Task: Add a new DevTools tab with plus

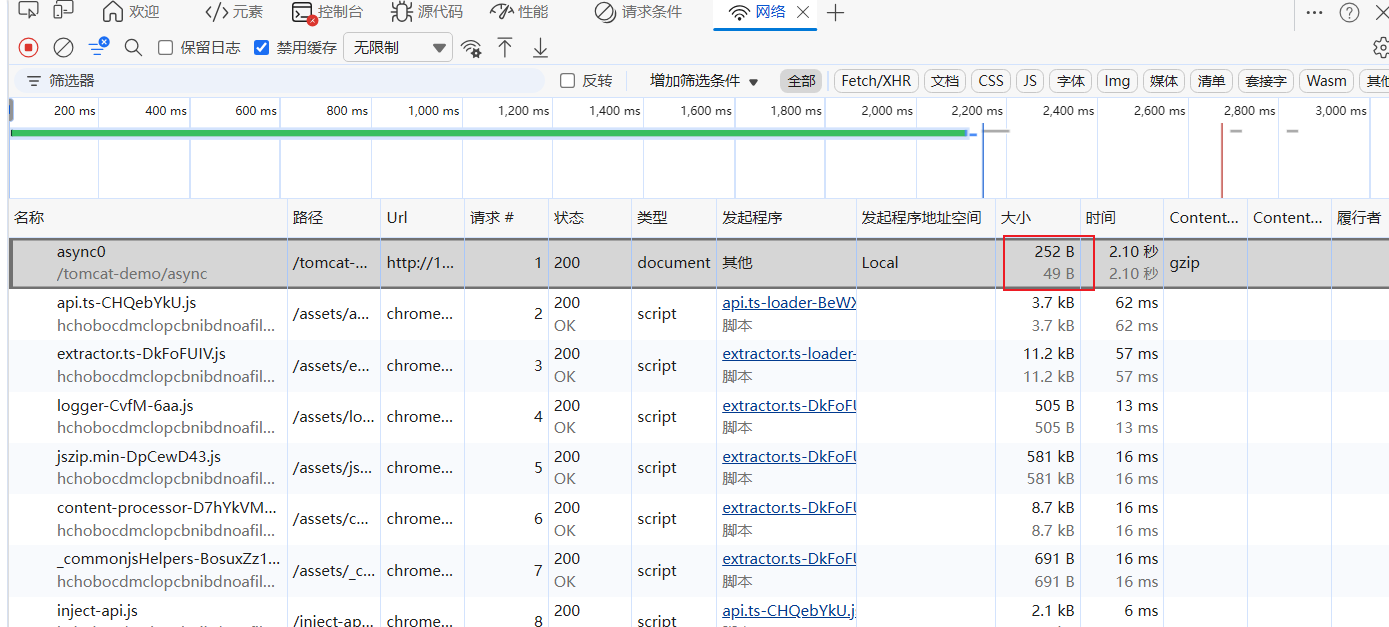Action: [836, 13]
